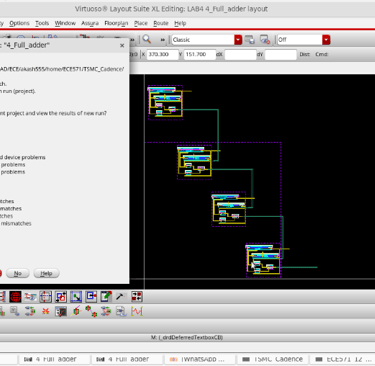
Task: Click the two green components joined by purple line icon
Action: pos(91,311)
